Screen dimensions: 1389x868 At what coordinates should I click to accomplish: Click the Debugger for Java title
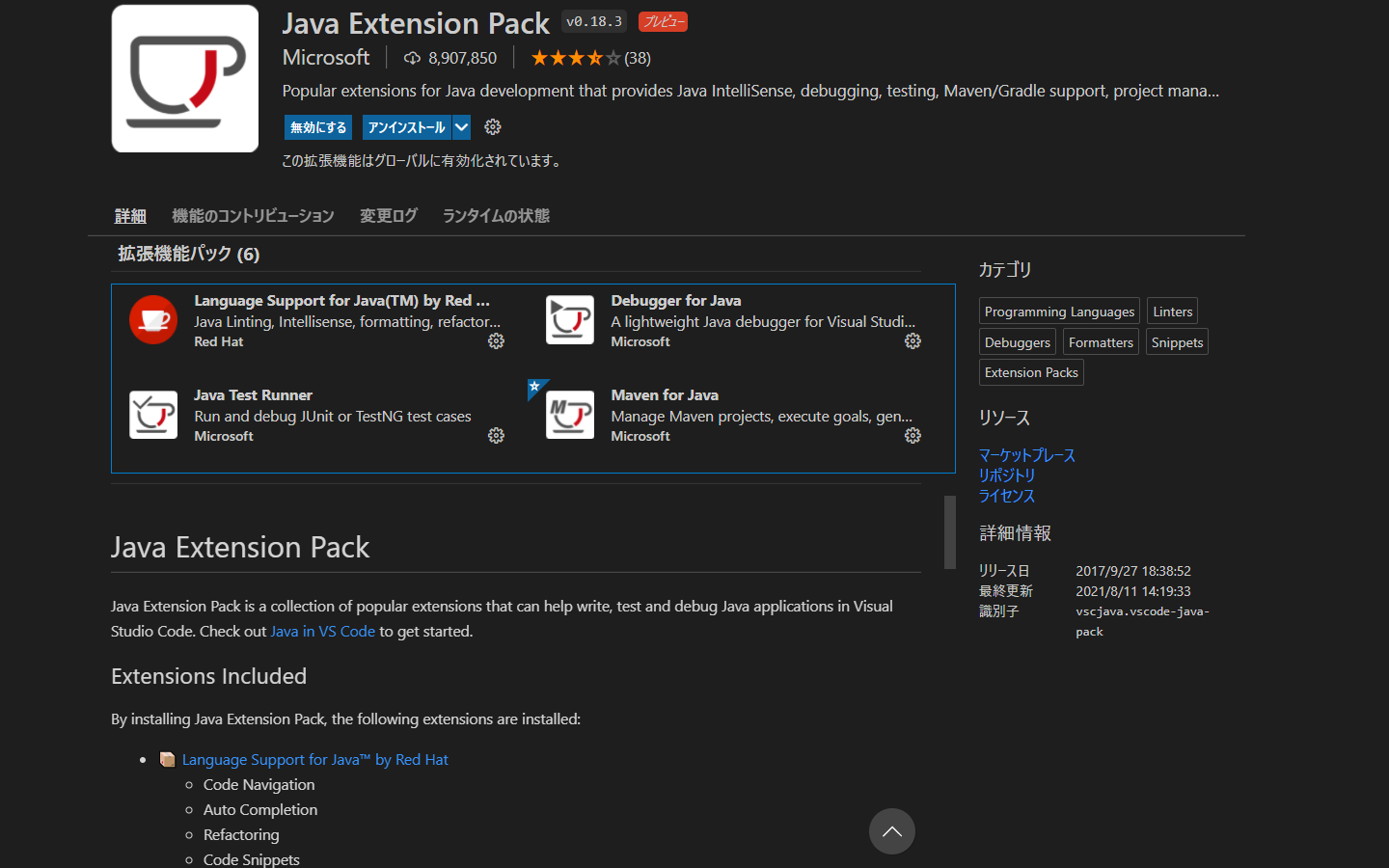click(676, 301)
